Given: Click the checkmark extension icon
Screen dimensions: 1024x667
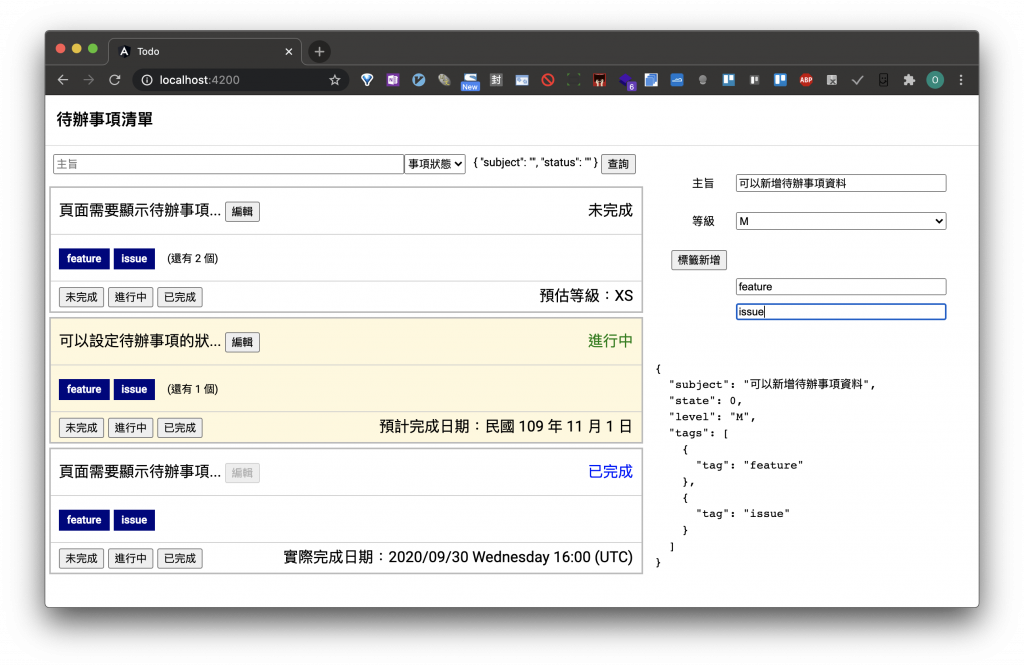Looking at the screenshot, I should (x=857, y=80).
